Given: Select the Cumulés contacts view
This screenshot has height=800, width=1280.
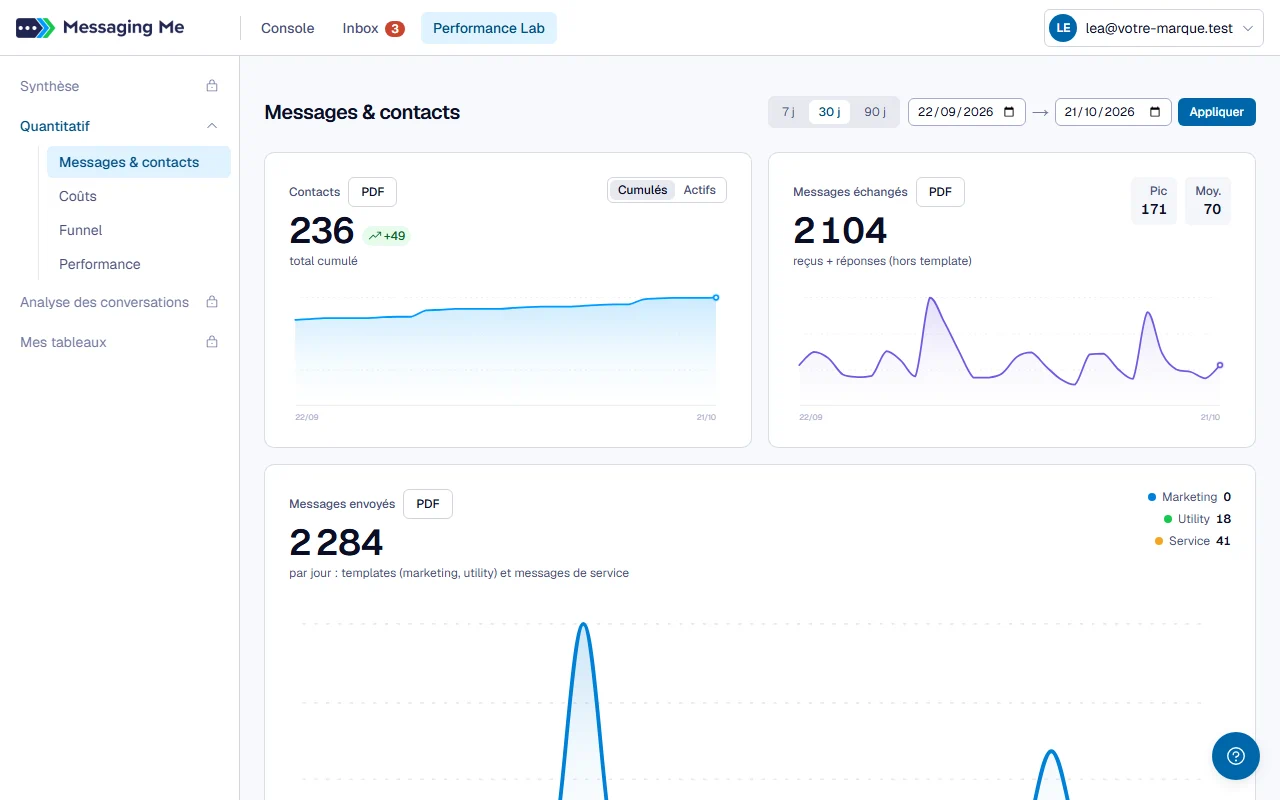Looking at the screenshot, I should coord(642,190).
